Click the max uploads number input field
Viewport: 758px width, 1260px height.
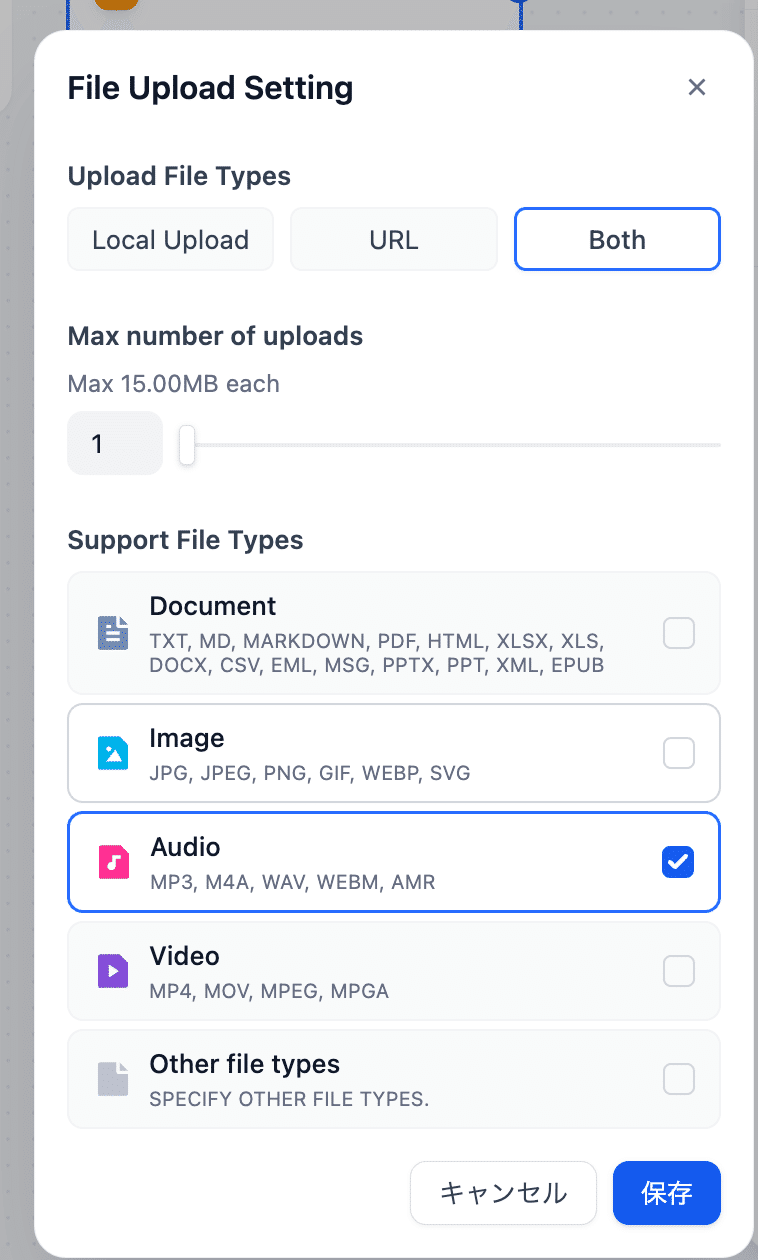click(114, 443)
